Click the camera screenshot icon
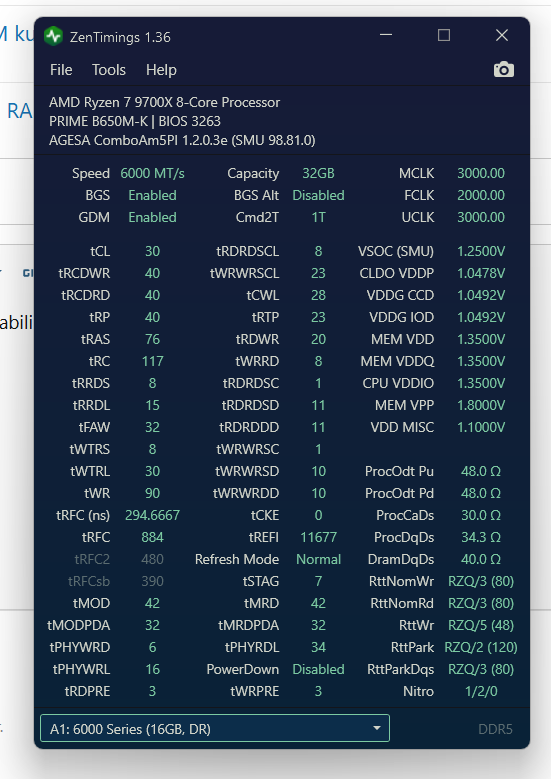 (x=503, y=70)
